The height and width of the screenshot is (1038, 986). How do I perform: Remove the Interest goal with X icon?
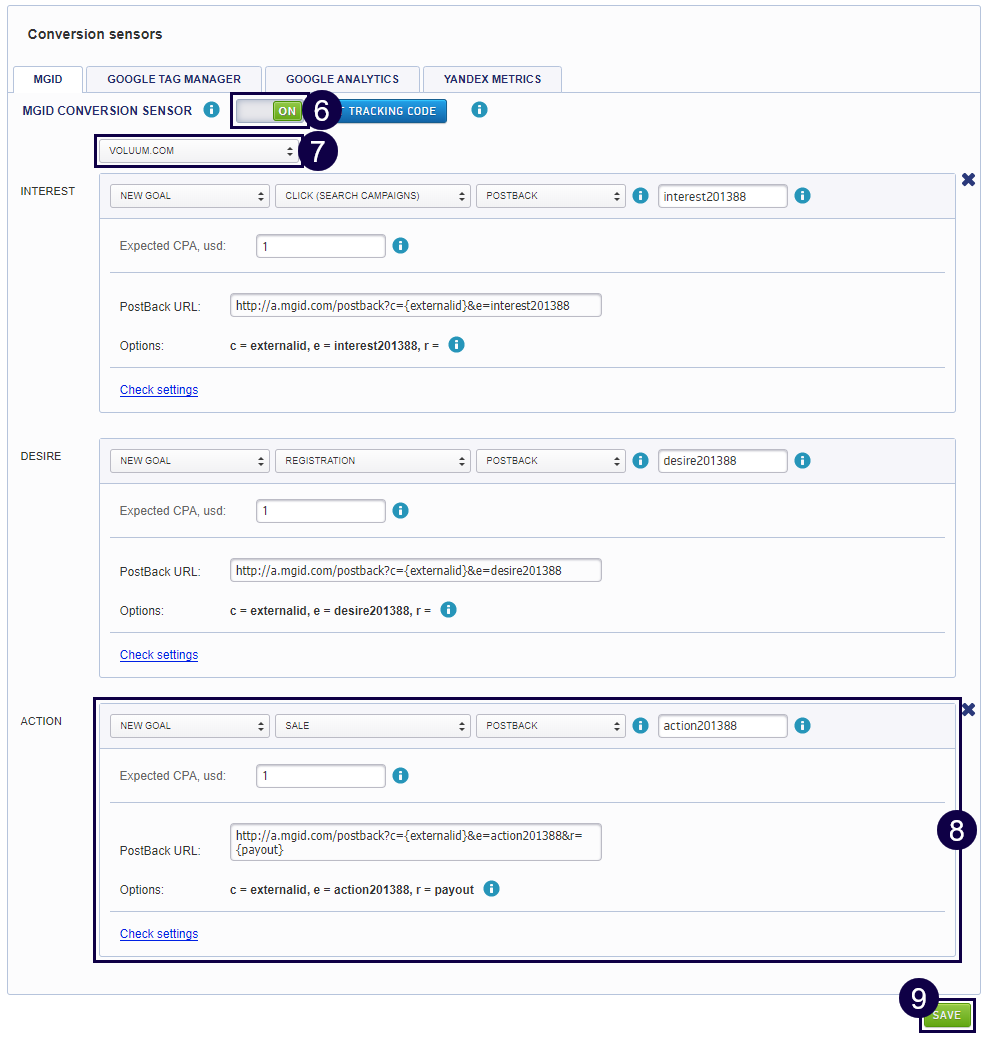[x=968, y=180]
